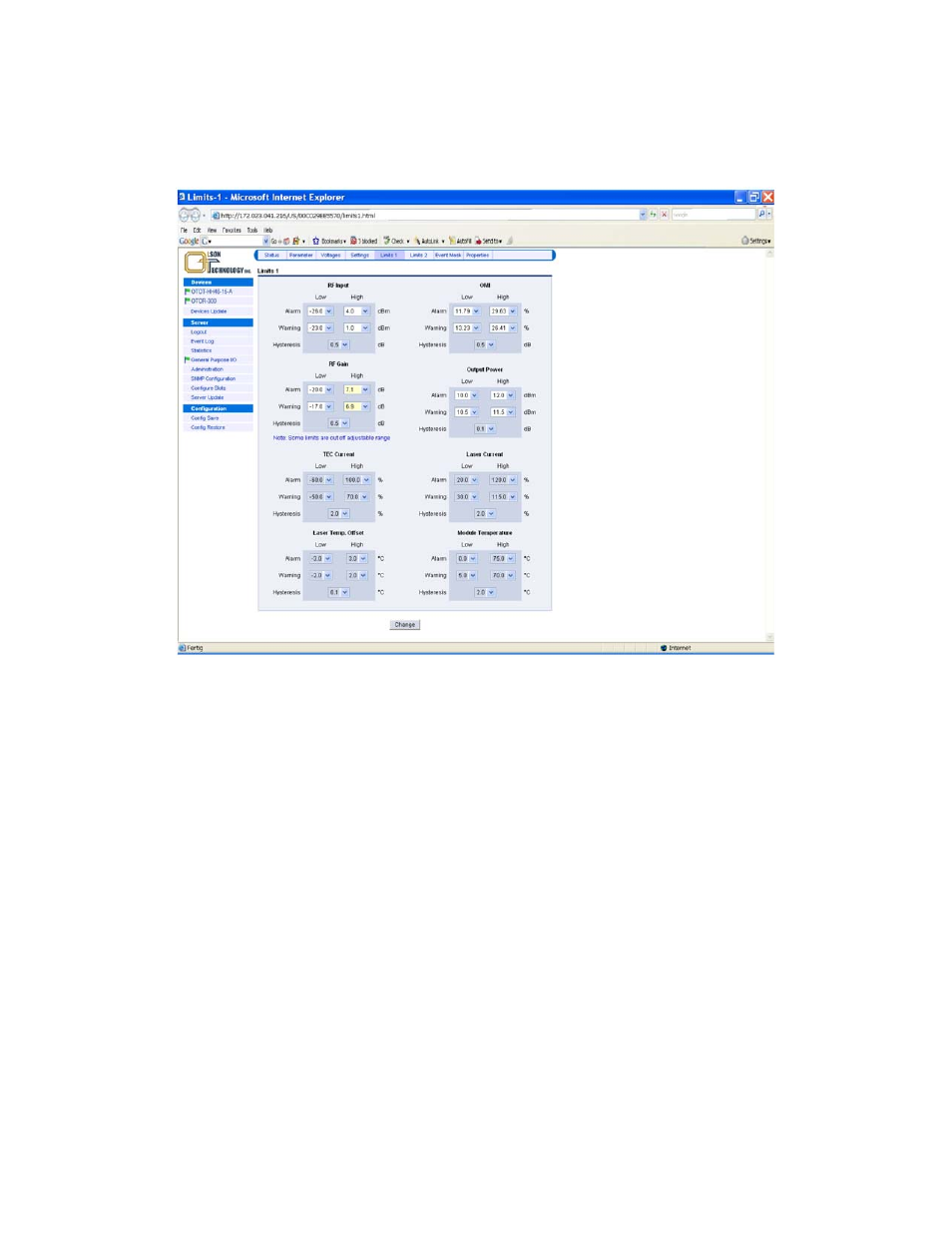952x1233 pixels.
Task: Open Output Power Hysteresis dropdown
Action: [x=484, y=429]
